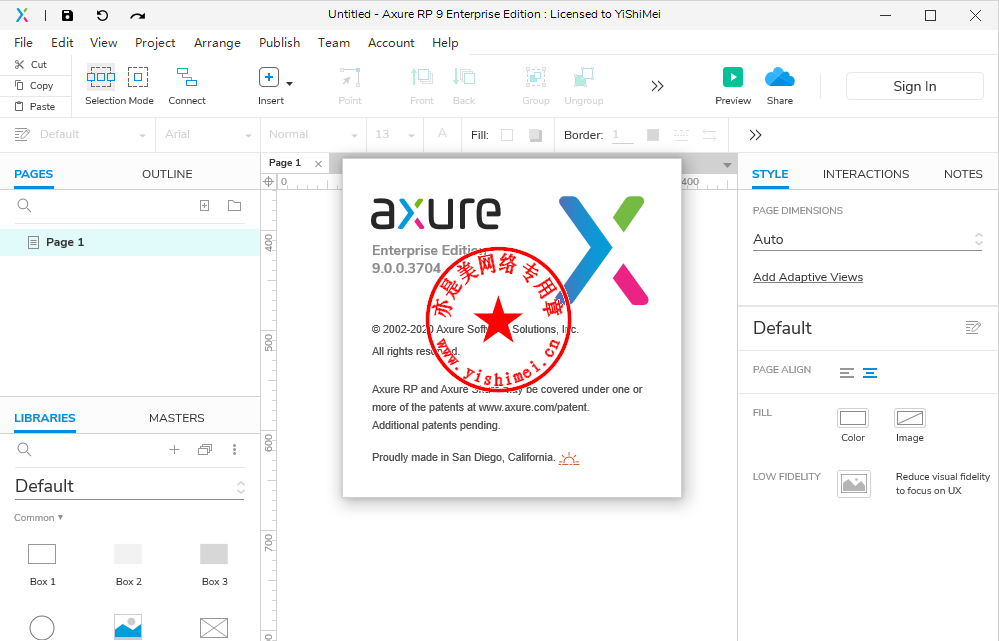Screen dimensions: 999x641
Task: Collapse the Common widgets section
Action: 39,517
